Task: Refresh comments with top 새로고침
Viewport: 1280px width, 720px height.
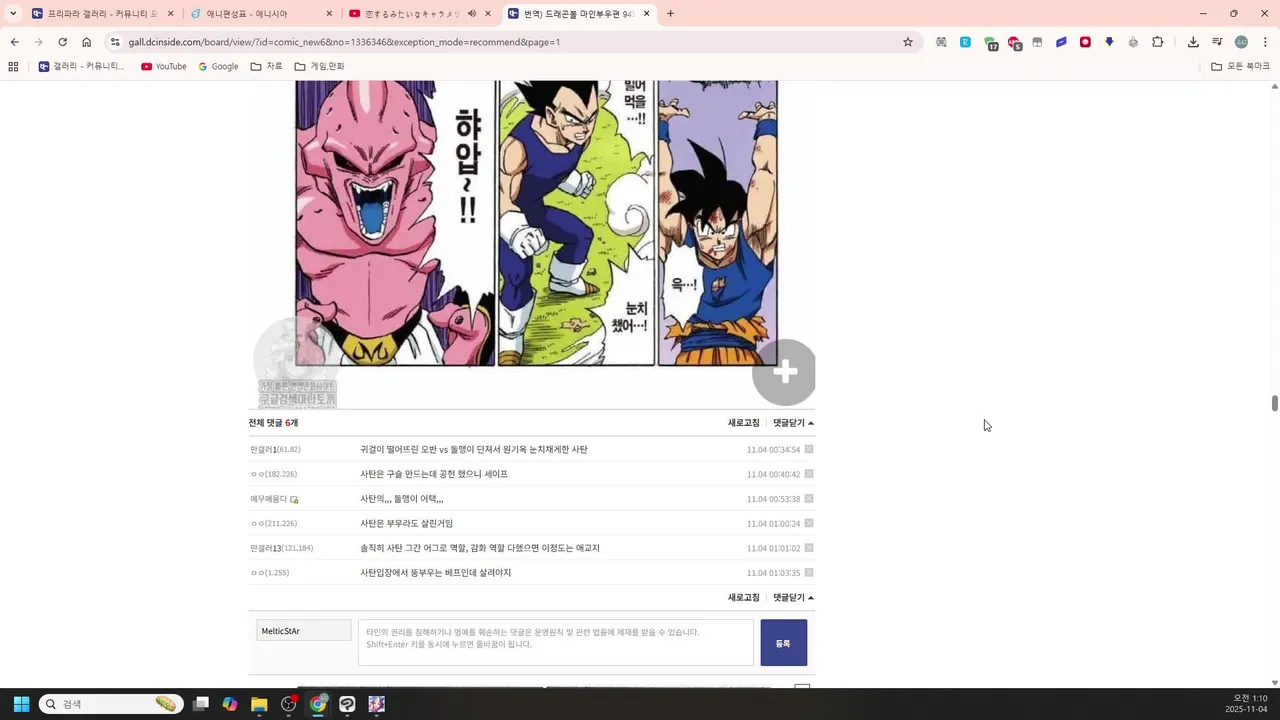Action: pos(743,423)
